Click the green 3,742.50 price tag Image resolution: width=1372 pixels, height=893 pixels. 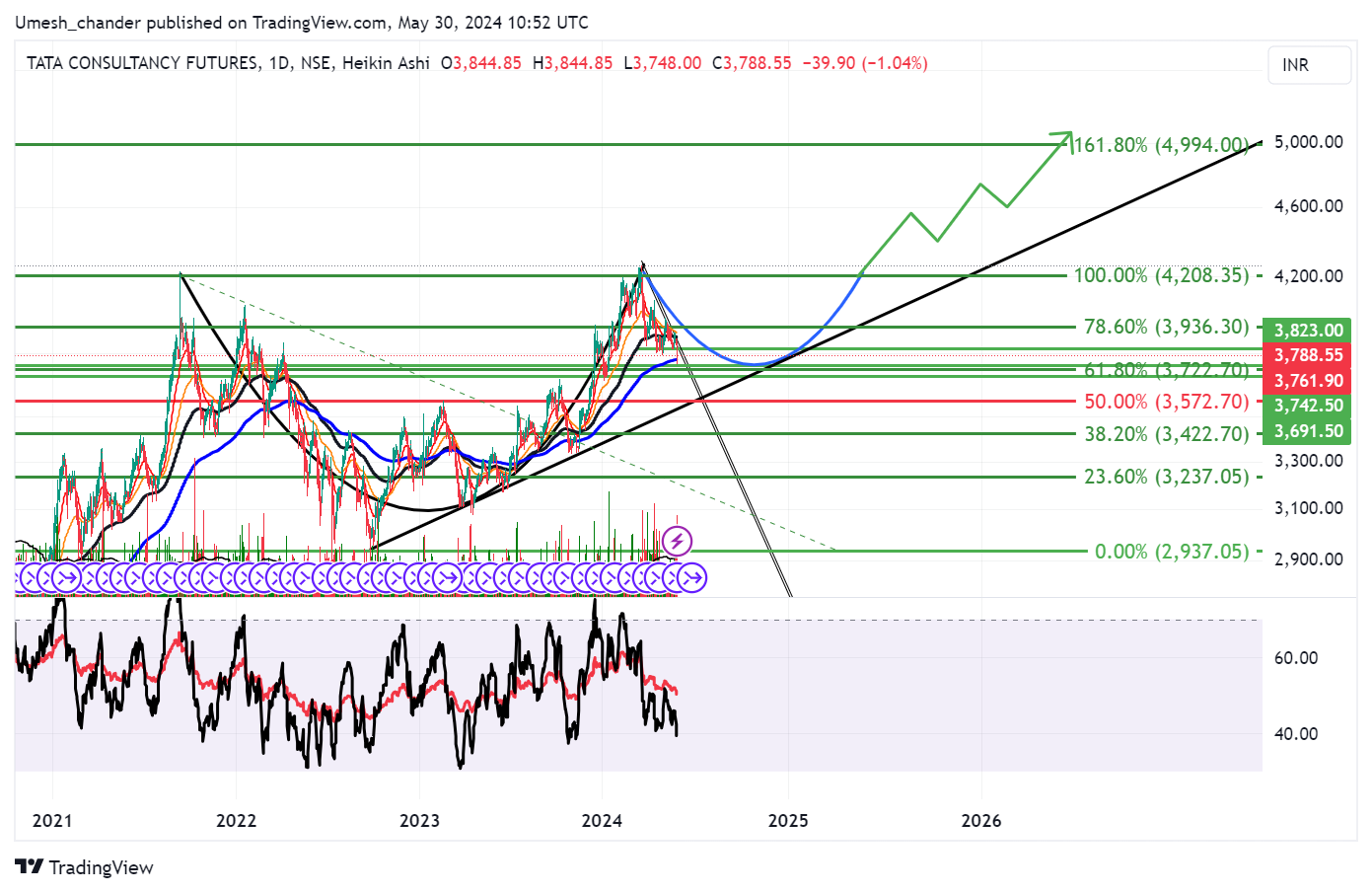pos(1308,406)
